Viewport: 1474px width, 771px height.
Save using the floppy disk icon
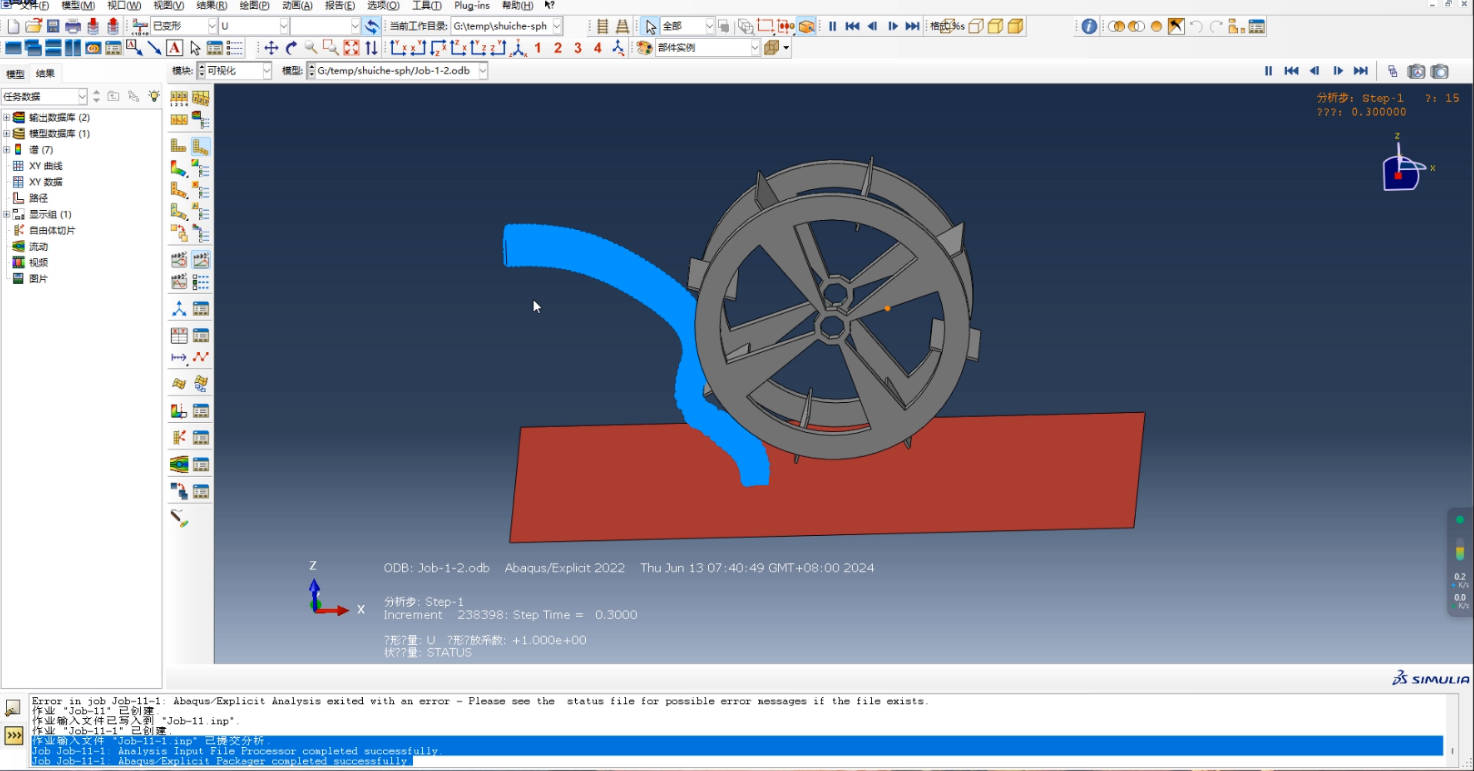53,26
